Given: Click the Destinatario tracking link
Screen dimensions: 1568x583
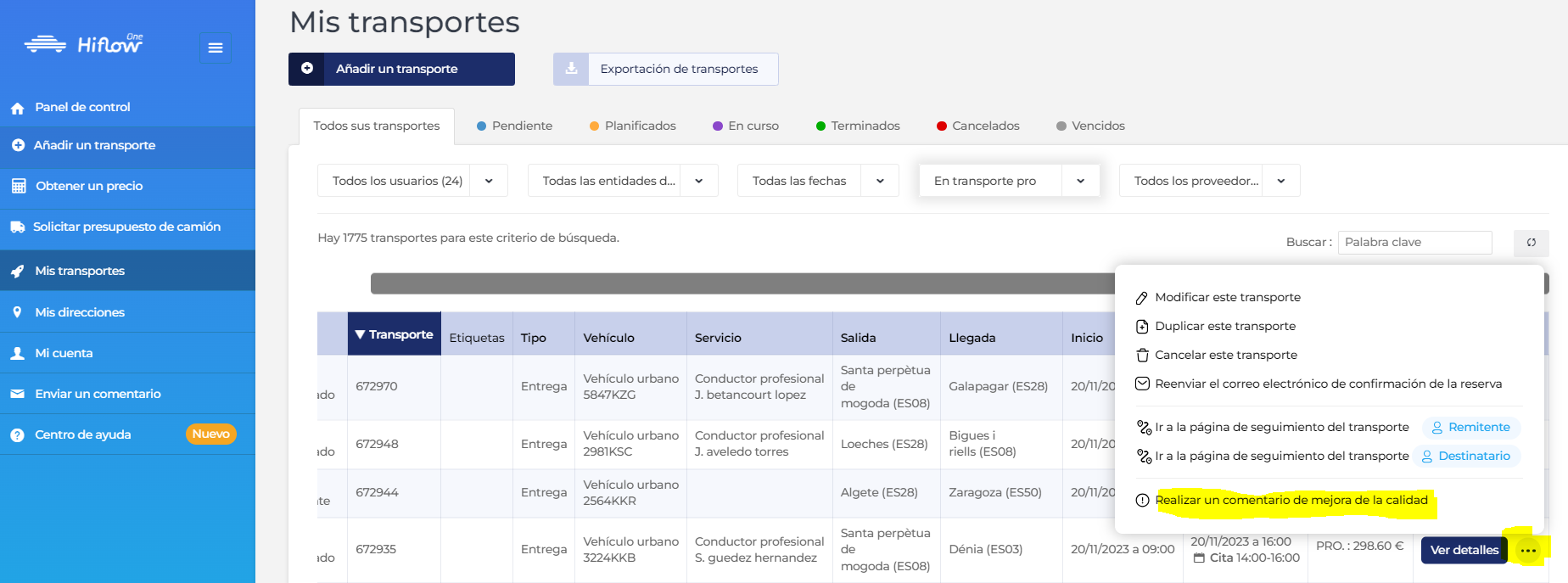Looking at the screenshot, I should pos(1465,457).
